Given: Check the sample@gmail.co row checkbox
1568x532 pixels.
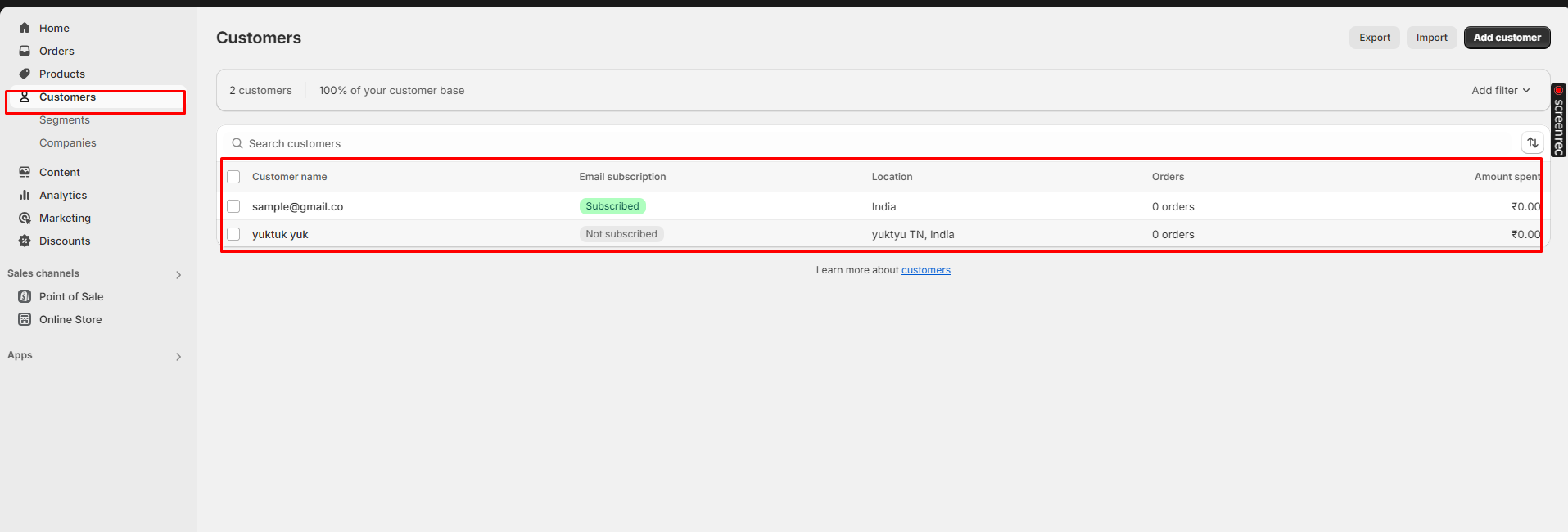Looking at the screenshot, I should tap(233, 206).
